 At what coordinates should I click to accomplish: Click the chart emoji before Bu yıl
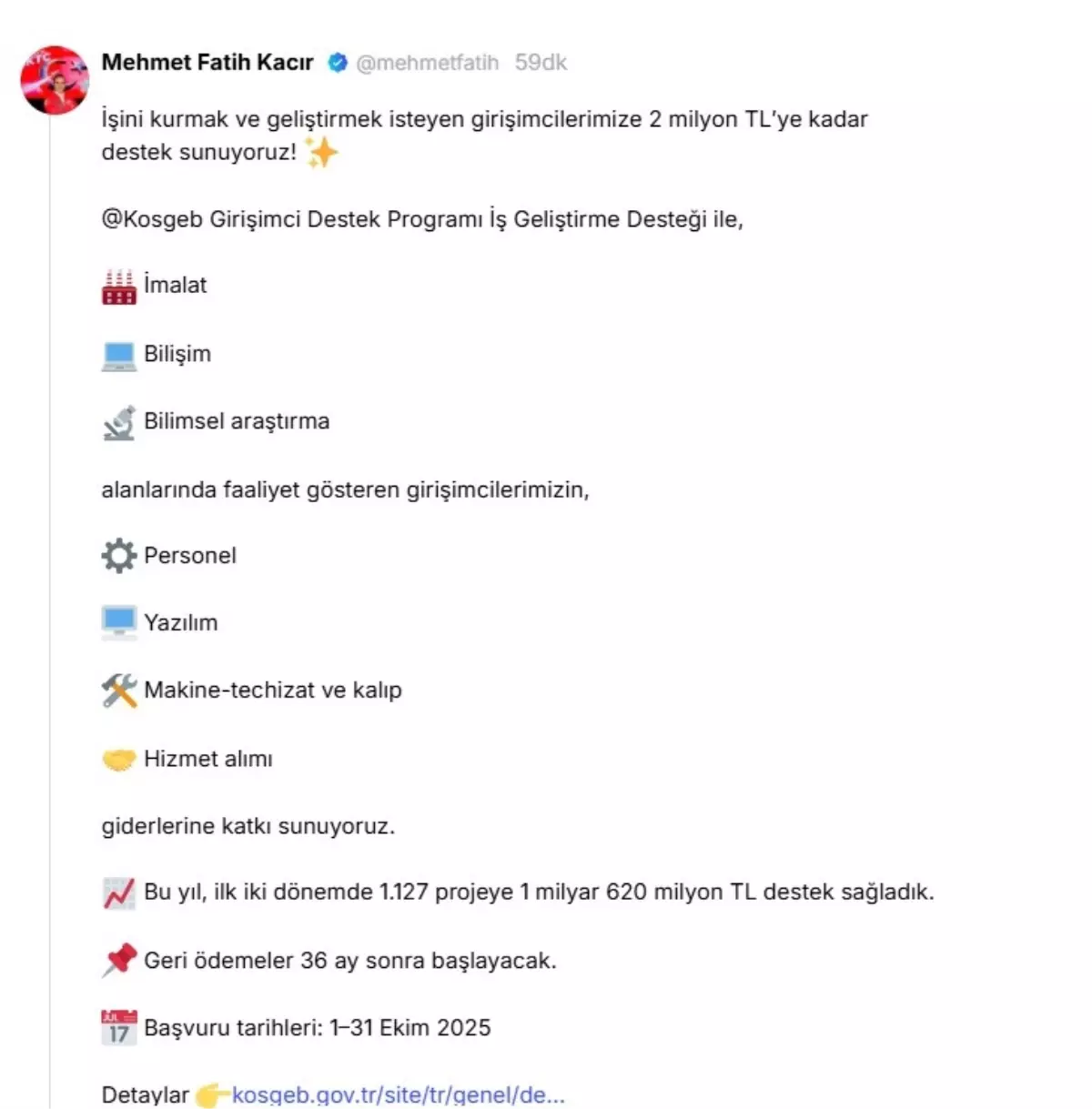point(119,892)
